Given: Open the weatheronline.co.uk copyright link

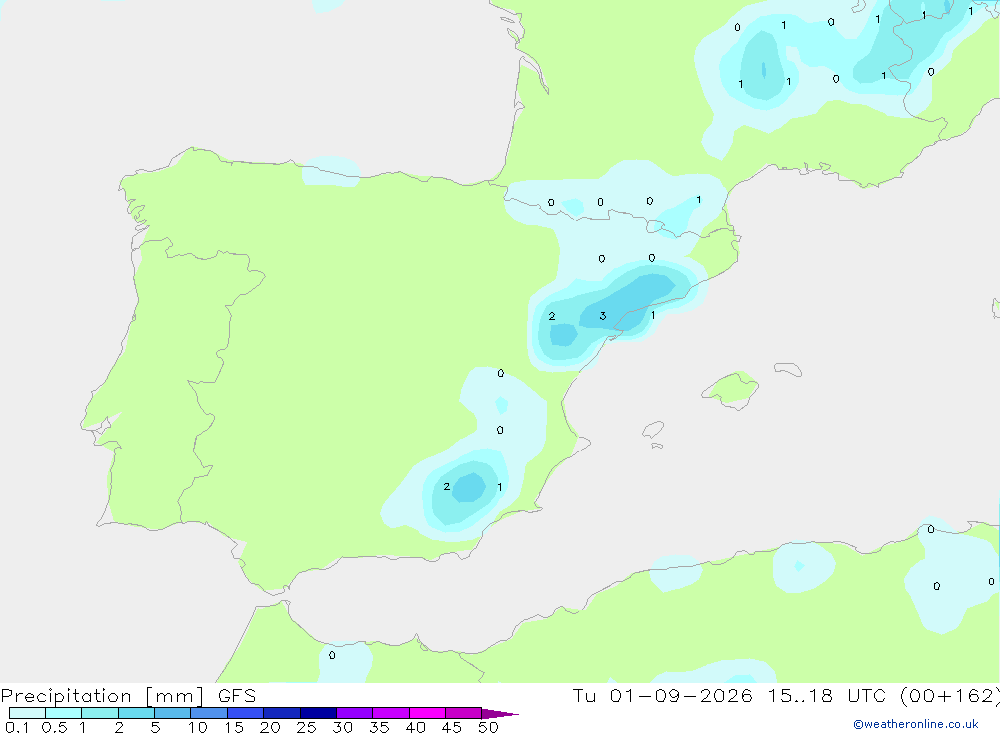Looking at the screenshot, I should click(x=916, y=724).
